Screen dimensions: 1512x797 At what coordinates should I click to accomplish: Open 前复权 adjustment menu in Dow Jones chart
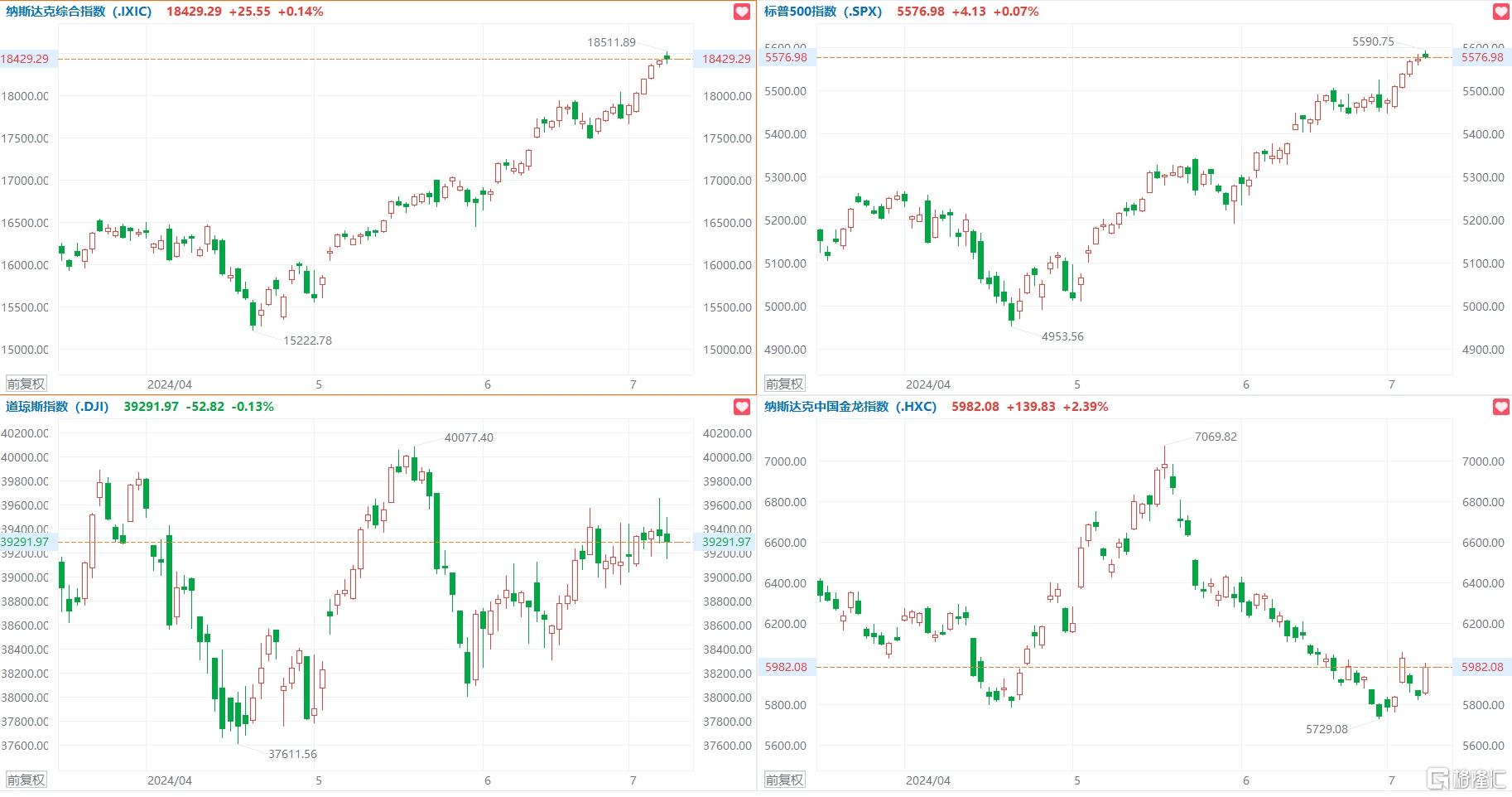[26, 780]
